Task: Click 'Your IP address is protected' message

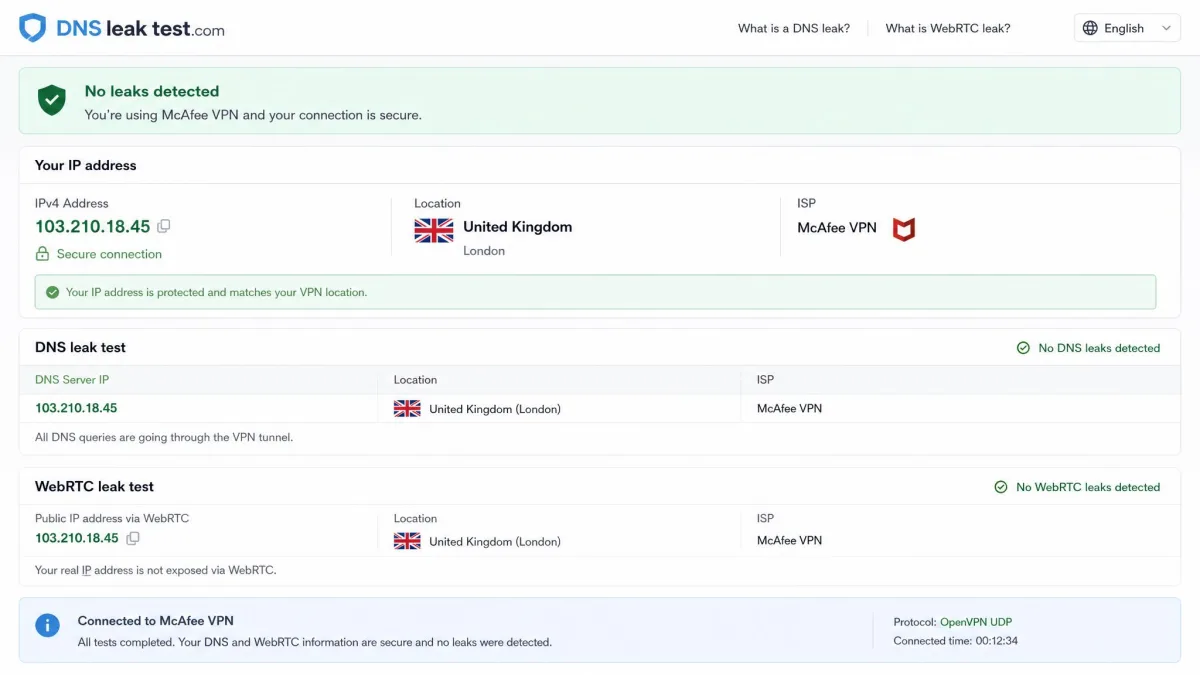Action: tap(216, 293)
